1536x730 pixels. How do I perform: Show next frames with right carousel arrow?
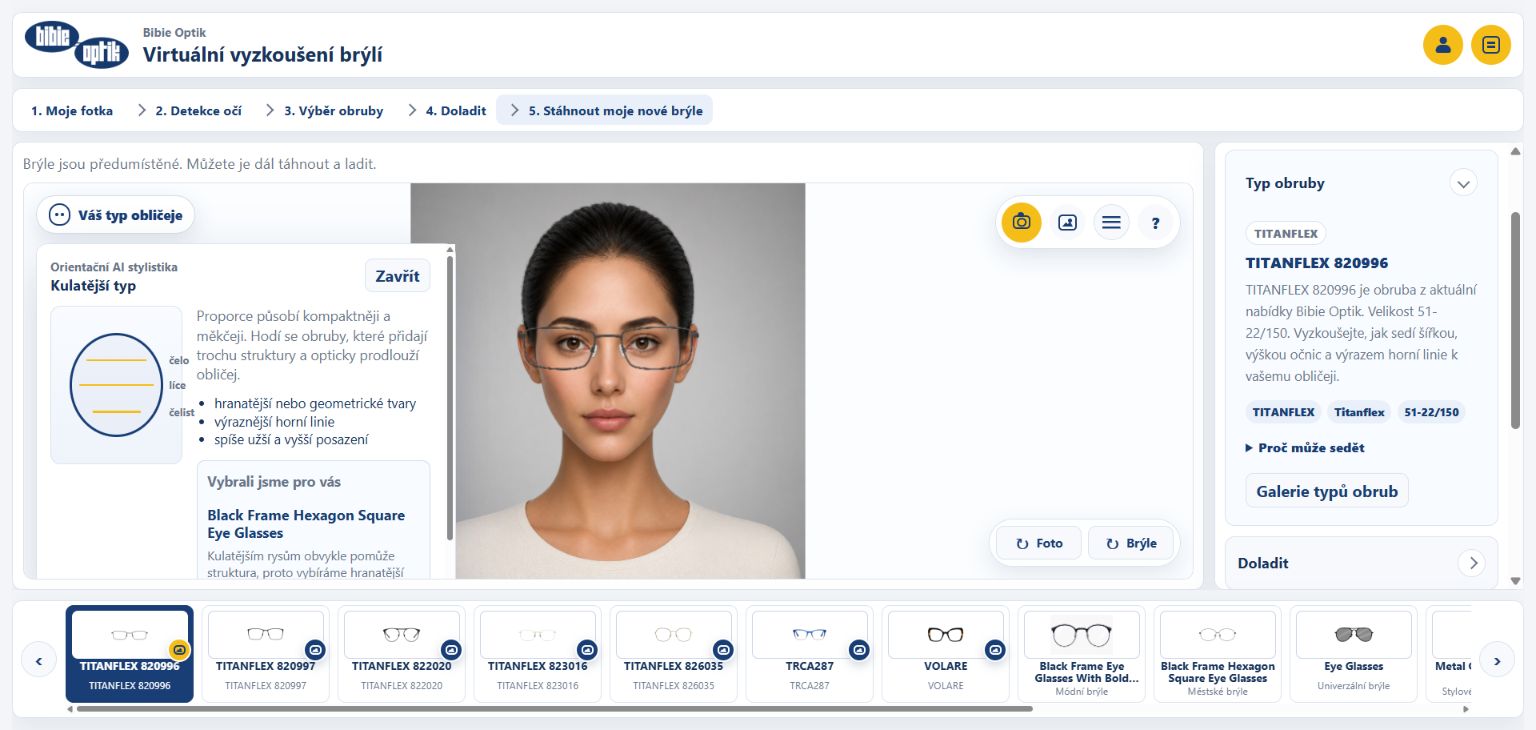pyautogui.click(x=1497, y=660)
